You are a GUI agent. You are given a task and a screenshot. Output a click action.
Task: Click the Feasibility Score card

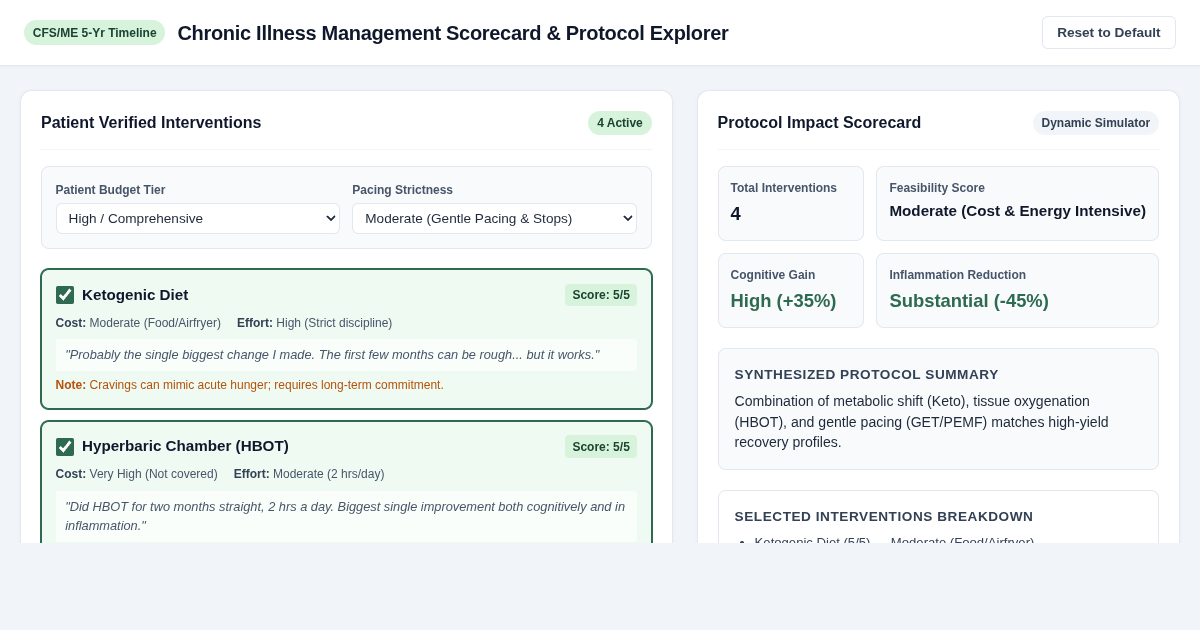click(1017, 203)
